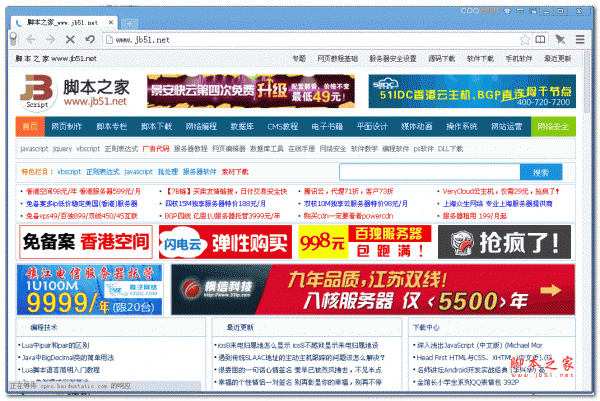Image resolution: width=600 pixels, height=401 pixels.
Task: Click the blue 搜索 search button
Action: (x=541, y=173)
